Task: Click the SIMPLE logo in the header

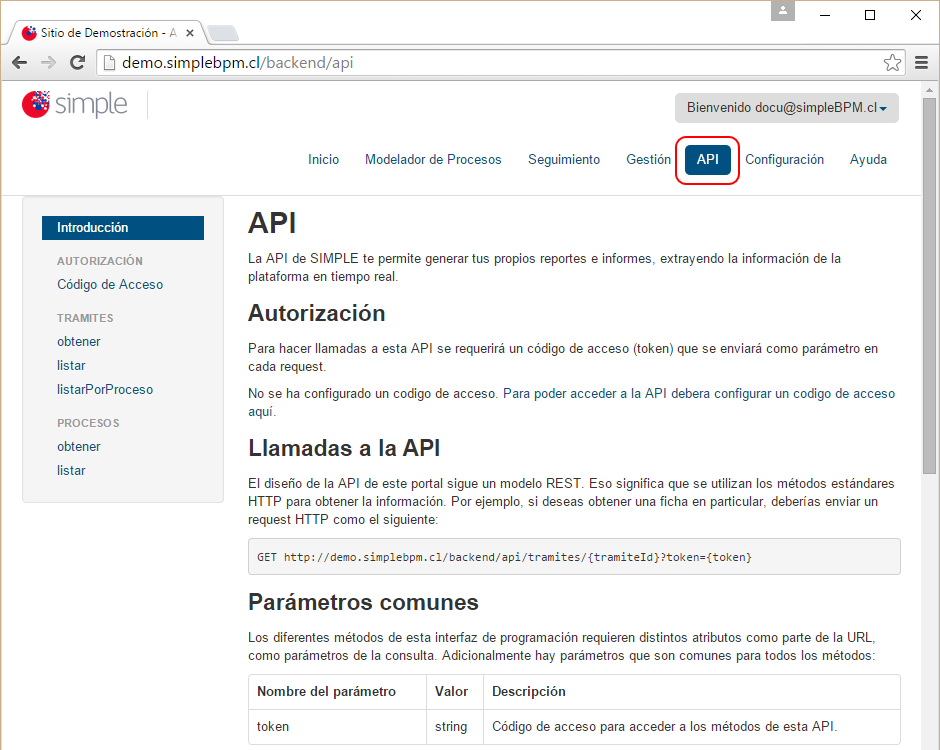Action: (x=74, y=104)
